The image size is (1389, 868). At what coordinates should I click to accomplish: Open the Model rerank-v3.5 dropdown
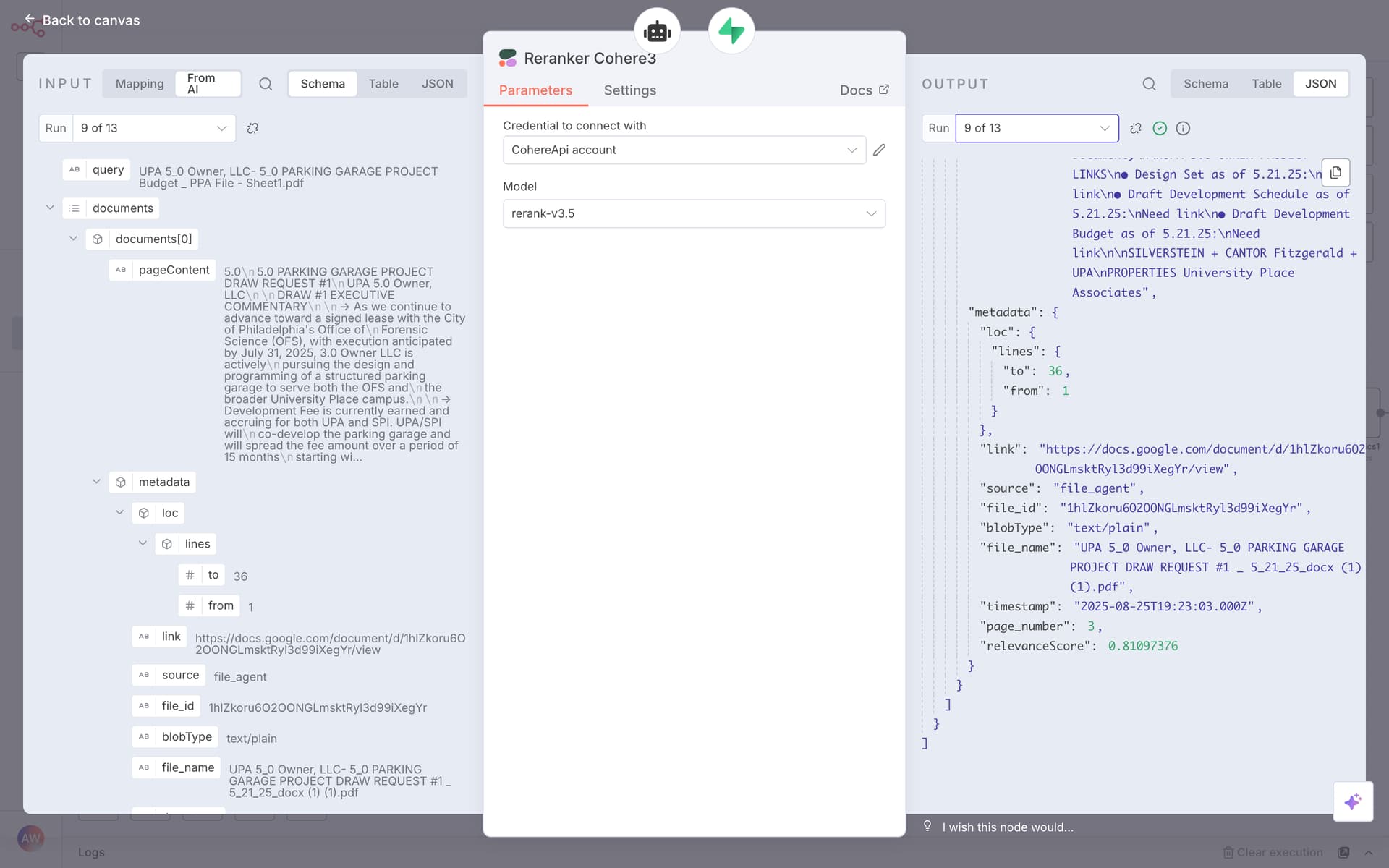(x=693, y=213)
